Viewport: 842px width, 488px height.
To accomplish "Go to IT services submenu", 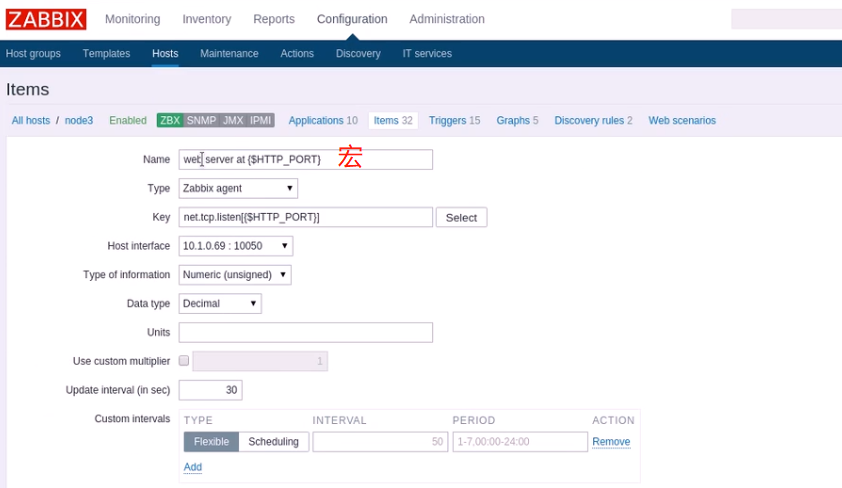I will pyautogui.click(x=427, y=53).
